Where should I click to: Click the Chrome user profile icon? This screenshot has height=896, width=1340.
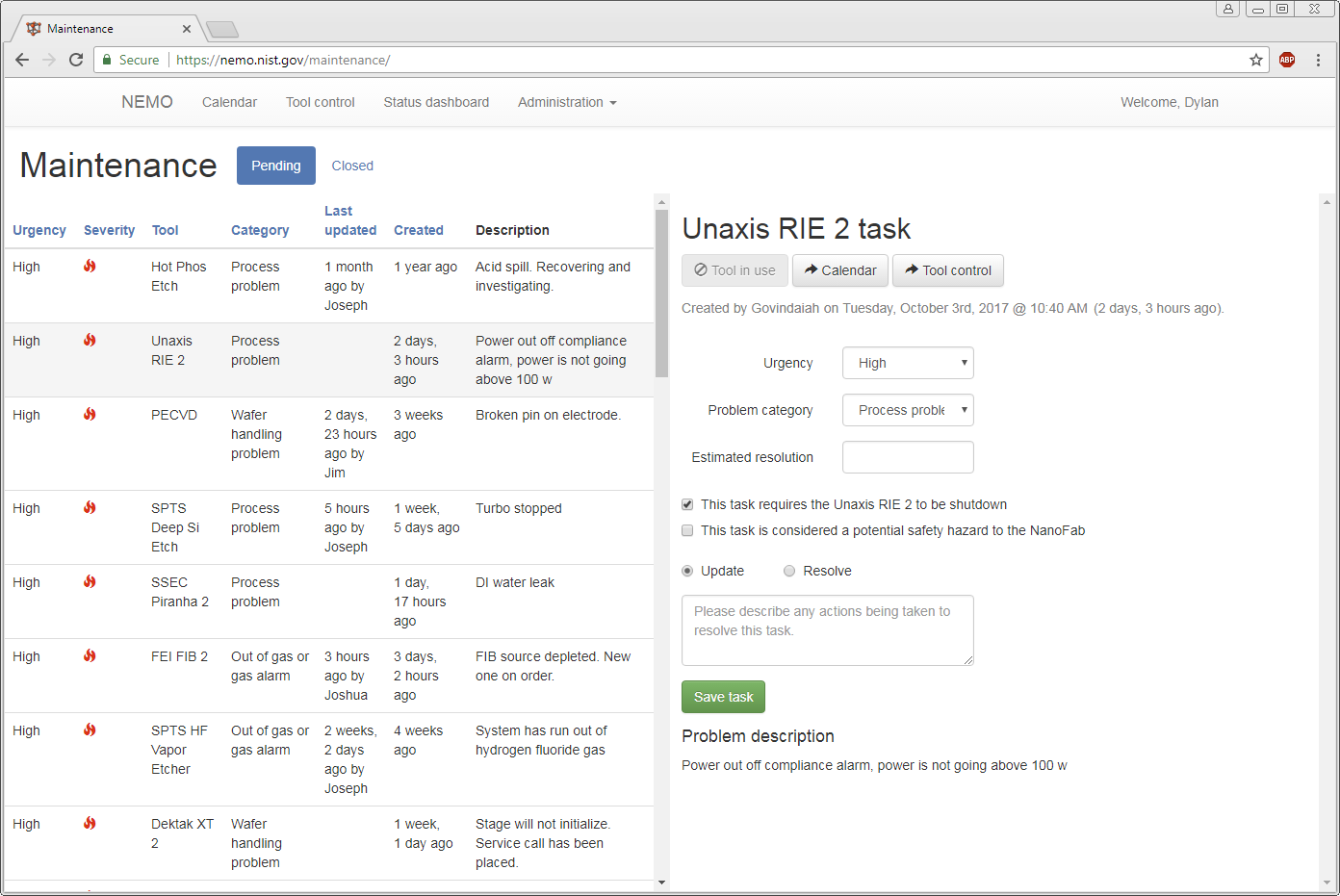coord(1227,9)
